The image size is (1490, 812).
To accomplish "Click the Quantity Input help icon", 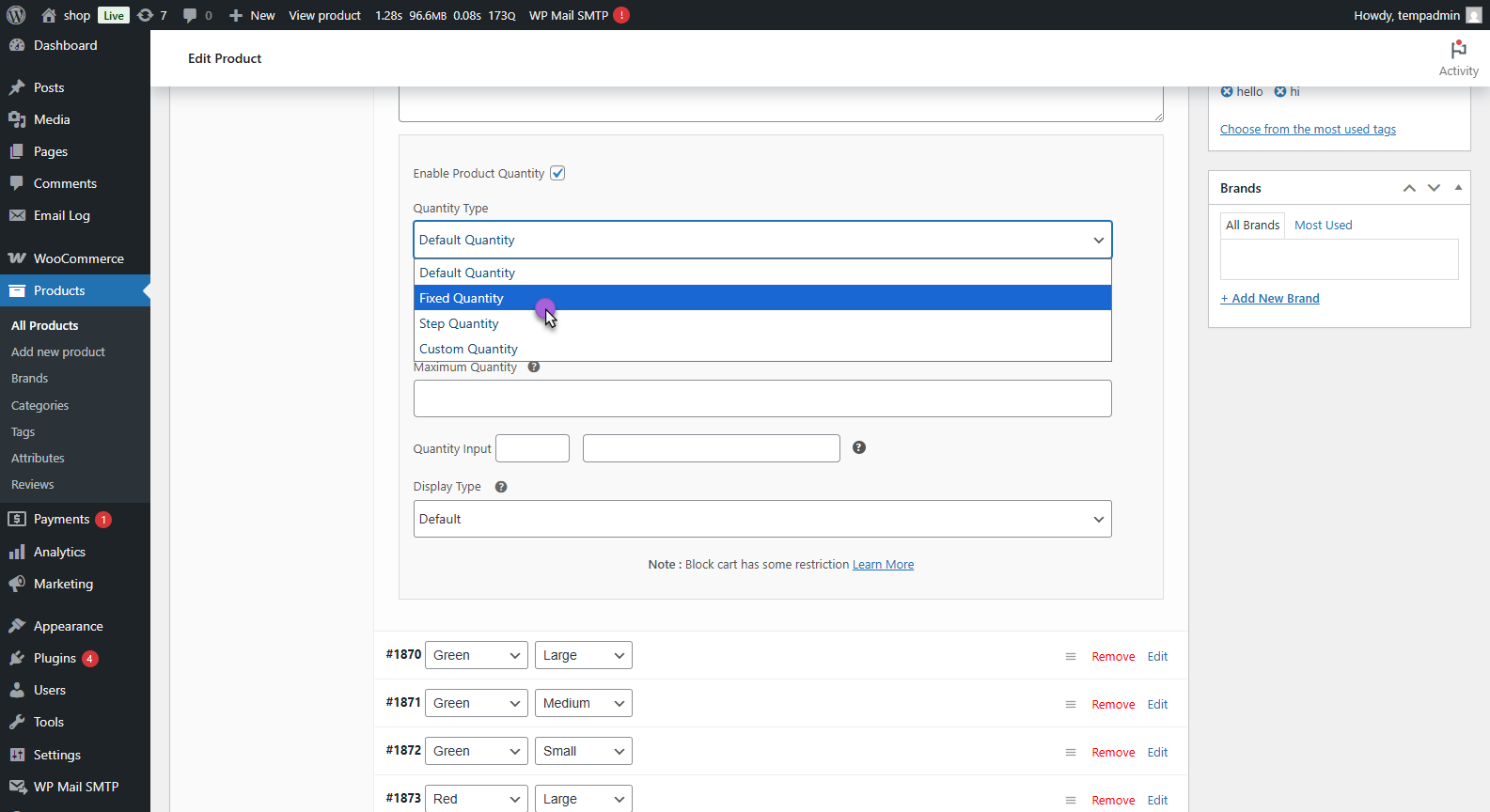I will pos(858,447).
